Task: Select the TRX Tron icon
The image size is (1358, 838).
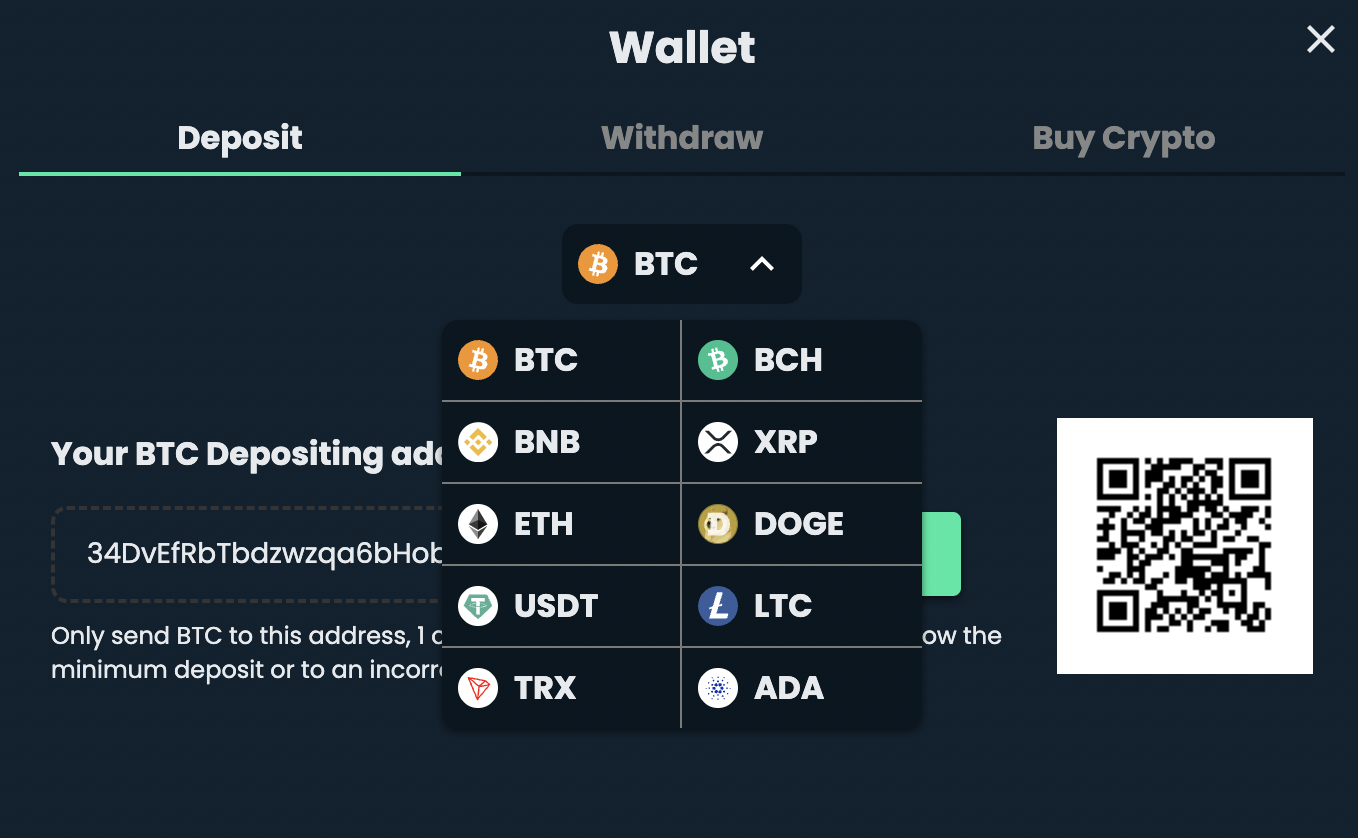Action: click(478, 688)
